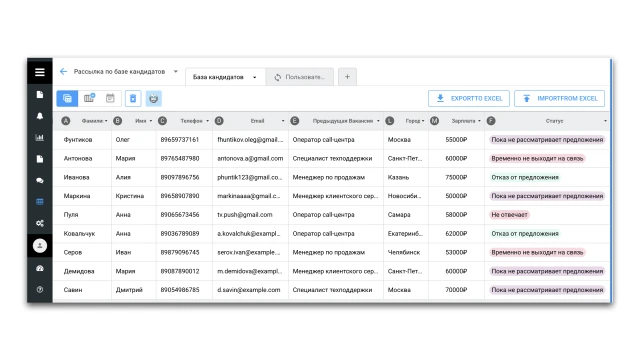Select the city cell Самара
Screen dimensions: 640x360
point(406,215)
